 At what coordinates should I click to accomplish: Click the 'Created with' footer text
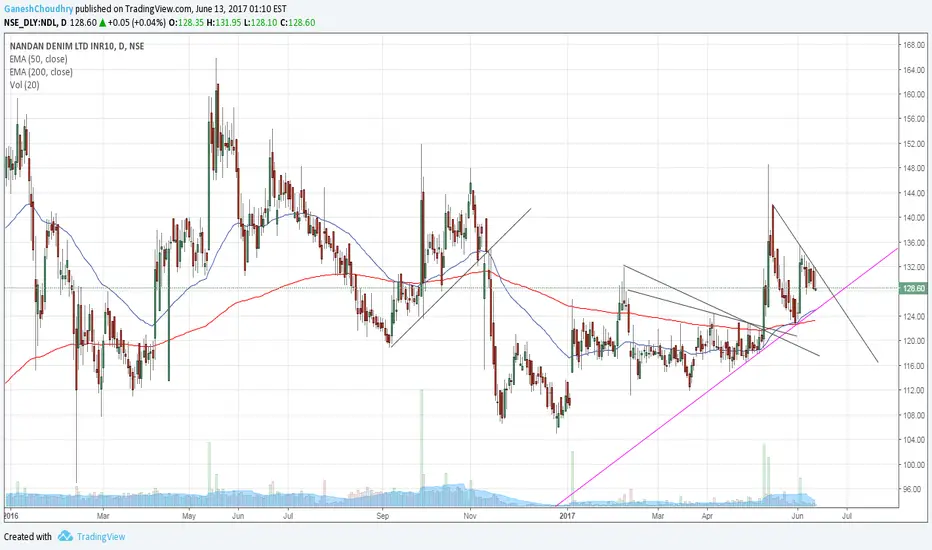click(x=28, y=536)
